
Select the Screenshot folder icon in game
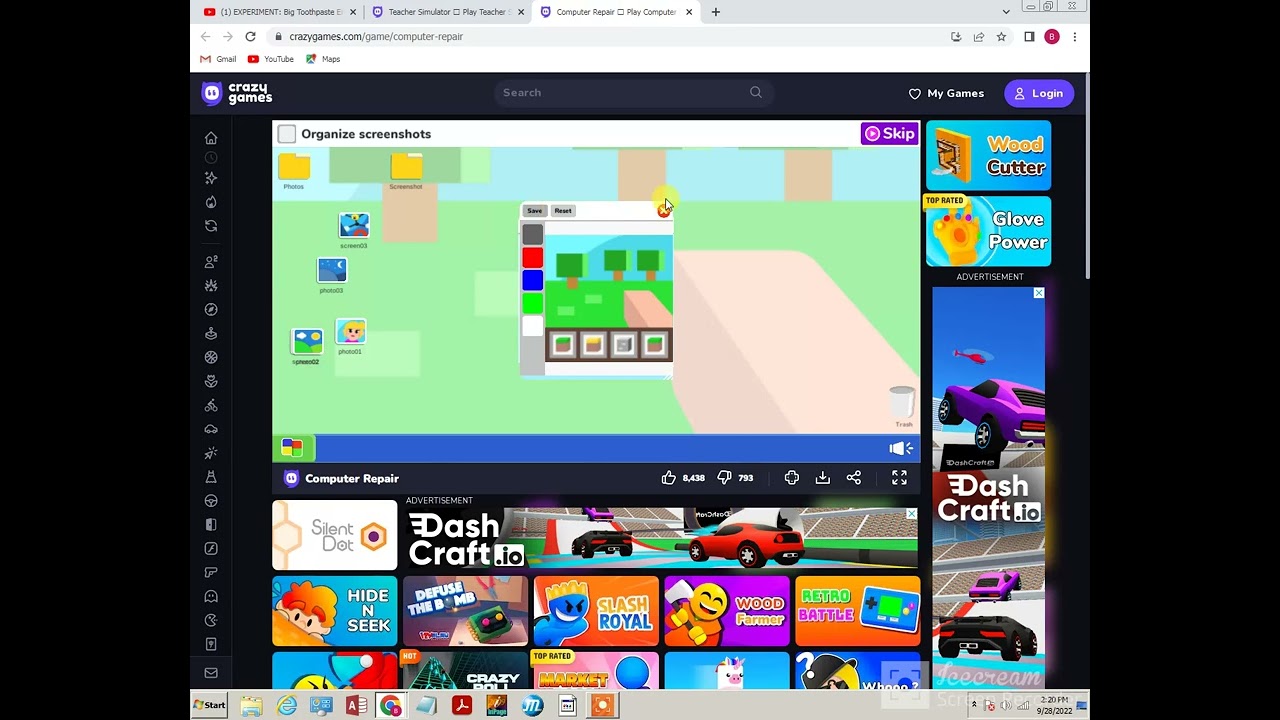406,170
